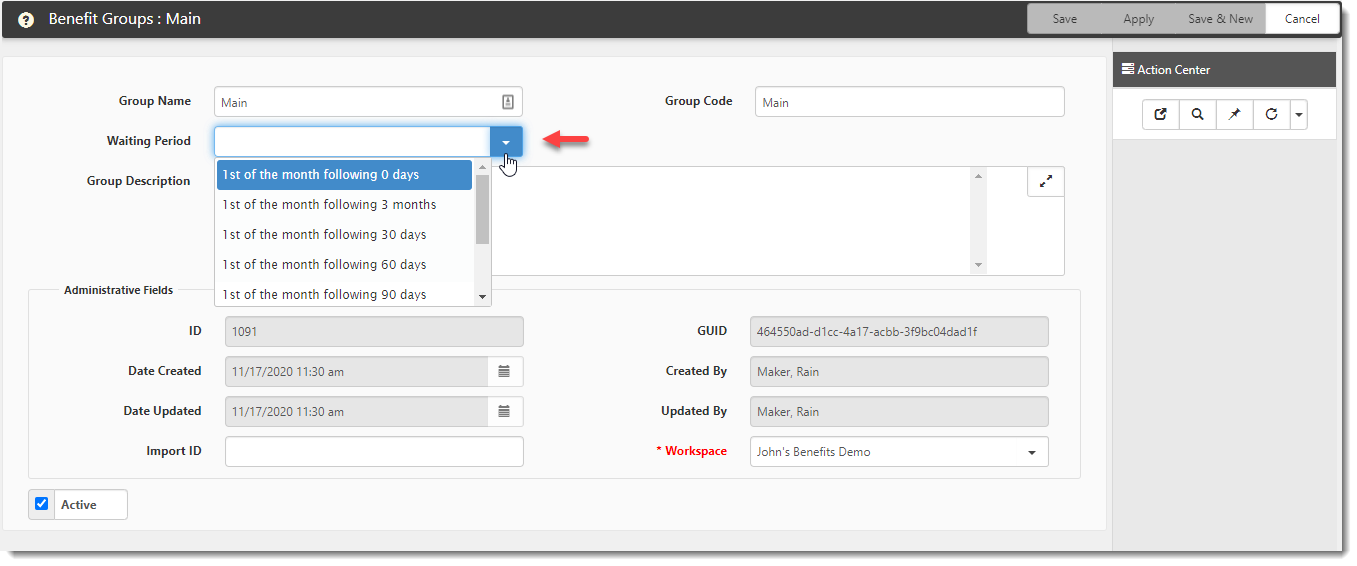1357x566 pixels.
Task: Click the pin icon in Action Center
Action: 1234,115
